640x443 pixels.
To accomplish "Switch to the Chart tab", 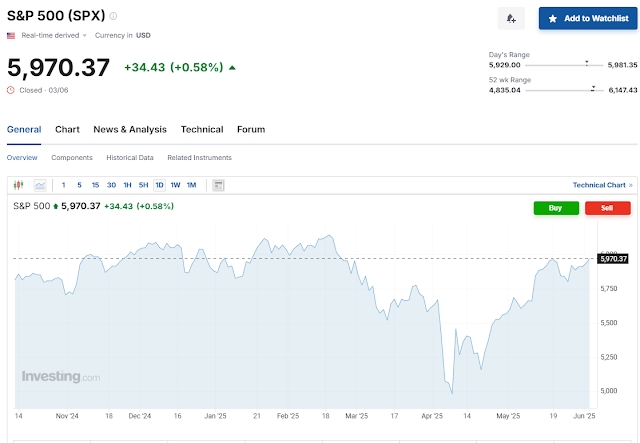I will [x=67, y=129].
